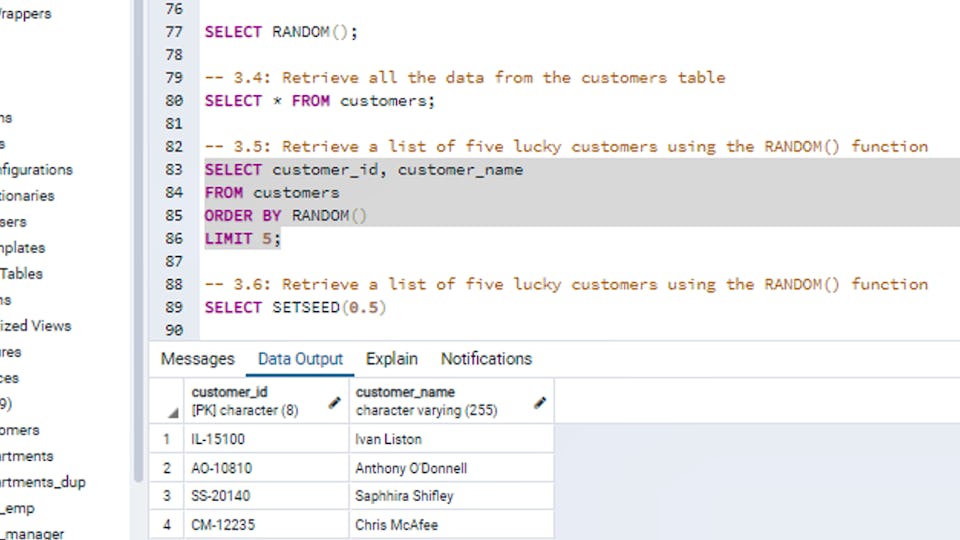The height and width of the screenshot is (540, 960).
Task: Click the sidebar vertical scrollbar
Action: coord(138,239)
